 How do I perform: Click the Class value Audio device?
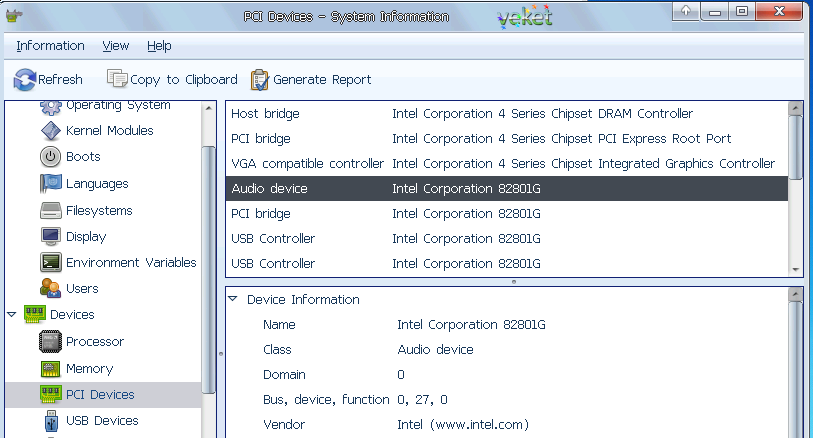(435, 349)
